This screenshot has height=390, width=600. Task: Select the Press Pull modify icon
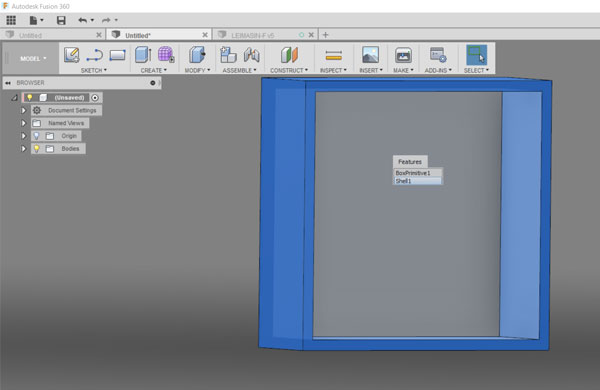pyautogui.click(x=197, y=55)
